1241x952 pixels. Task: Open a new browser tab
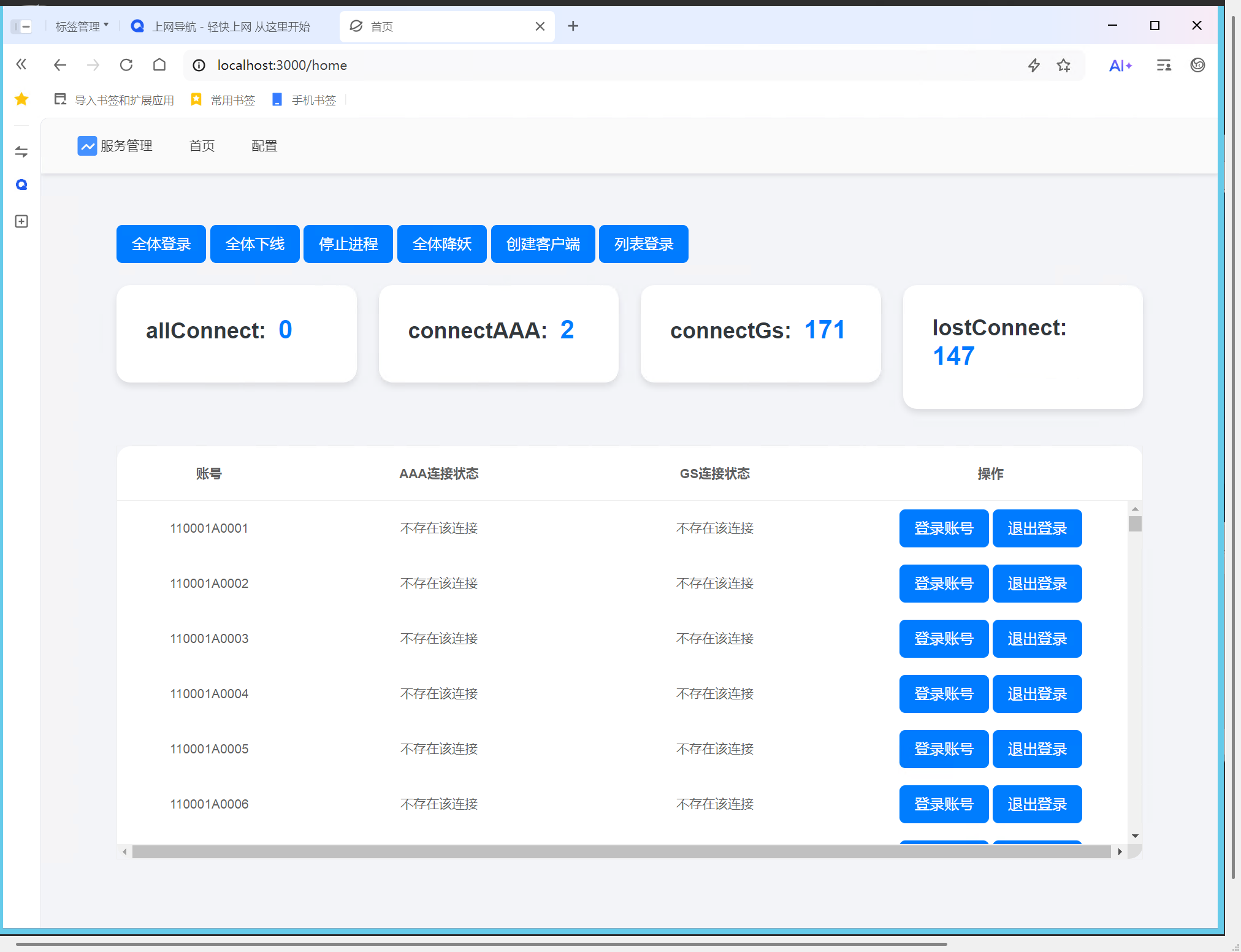[573, 26]
